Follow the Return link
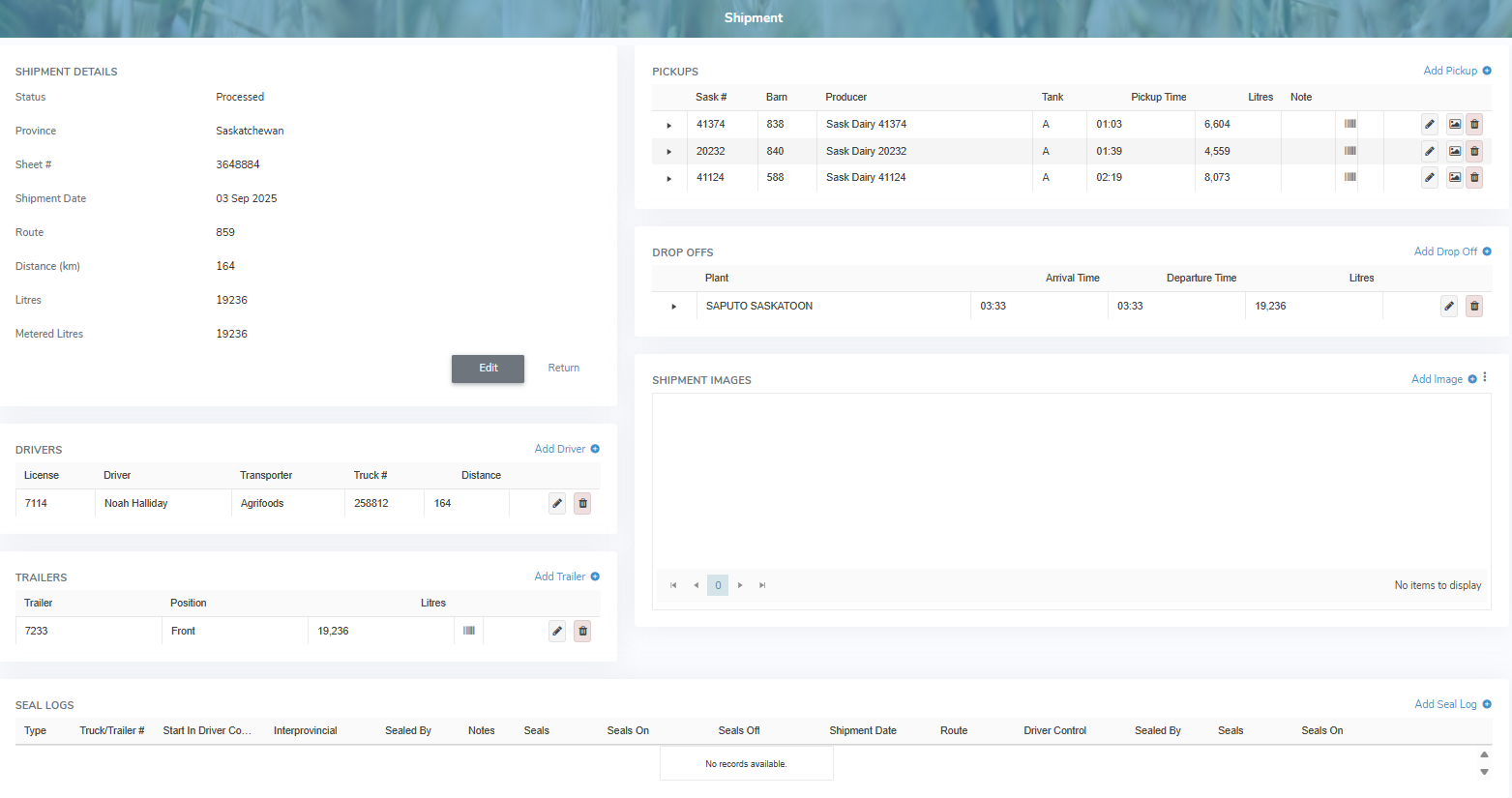1512x798 pixels. [x=563, y=368]
